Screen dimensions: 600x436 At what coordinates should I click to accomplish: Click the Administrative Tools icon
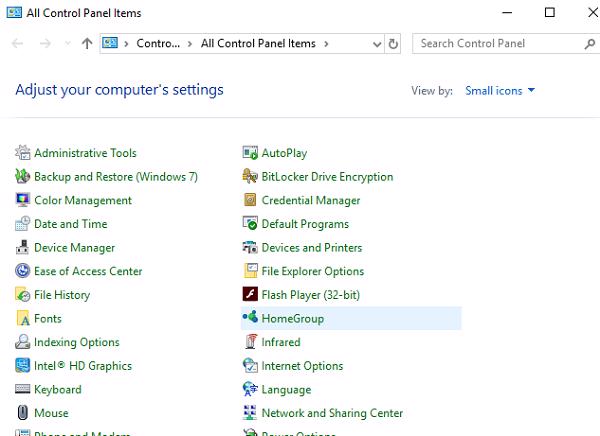point(24,153)
